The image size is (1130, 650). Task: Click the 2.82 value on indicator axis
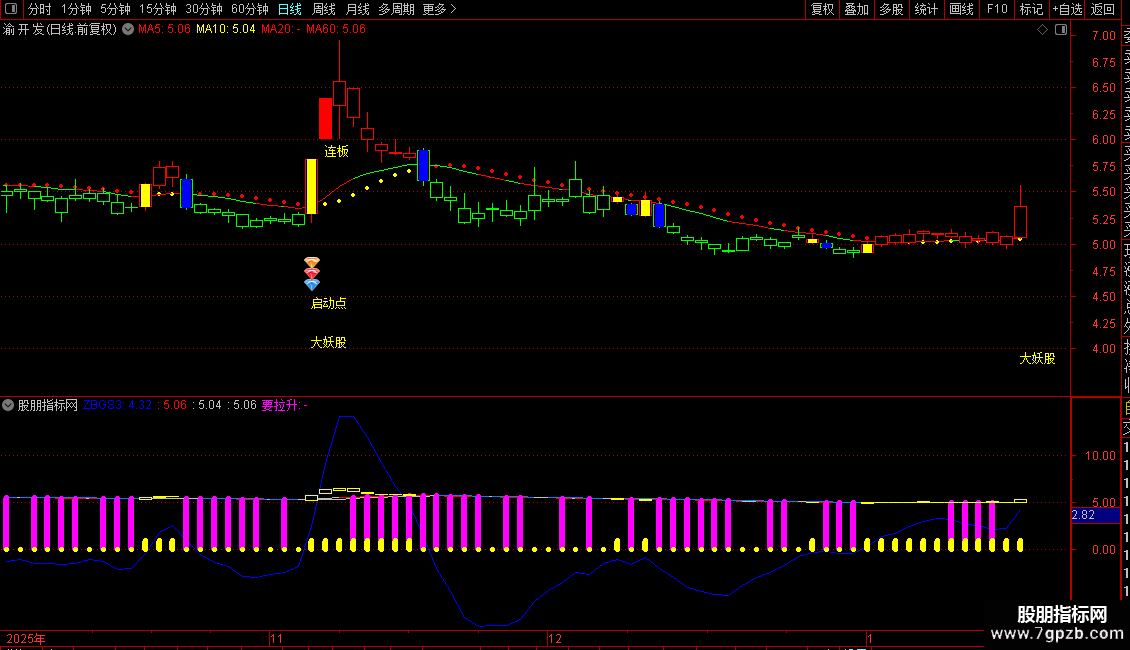(1083, 515)
